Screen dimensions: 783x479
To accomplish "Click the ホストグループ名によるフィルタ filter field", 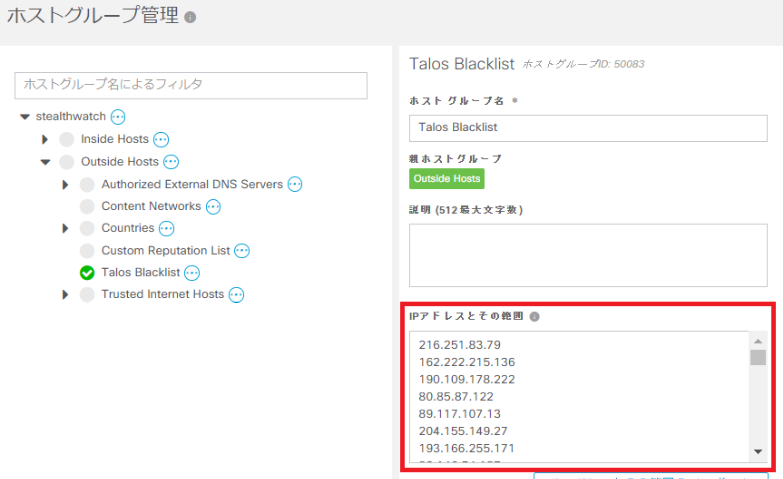I will (191, 85).
